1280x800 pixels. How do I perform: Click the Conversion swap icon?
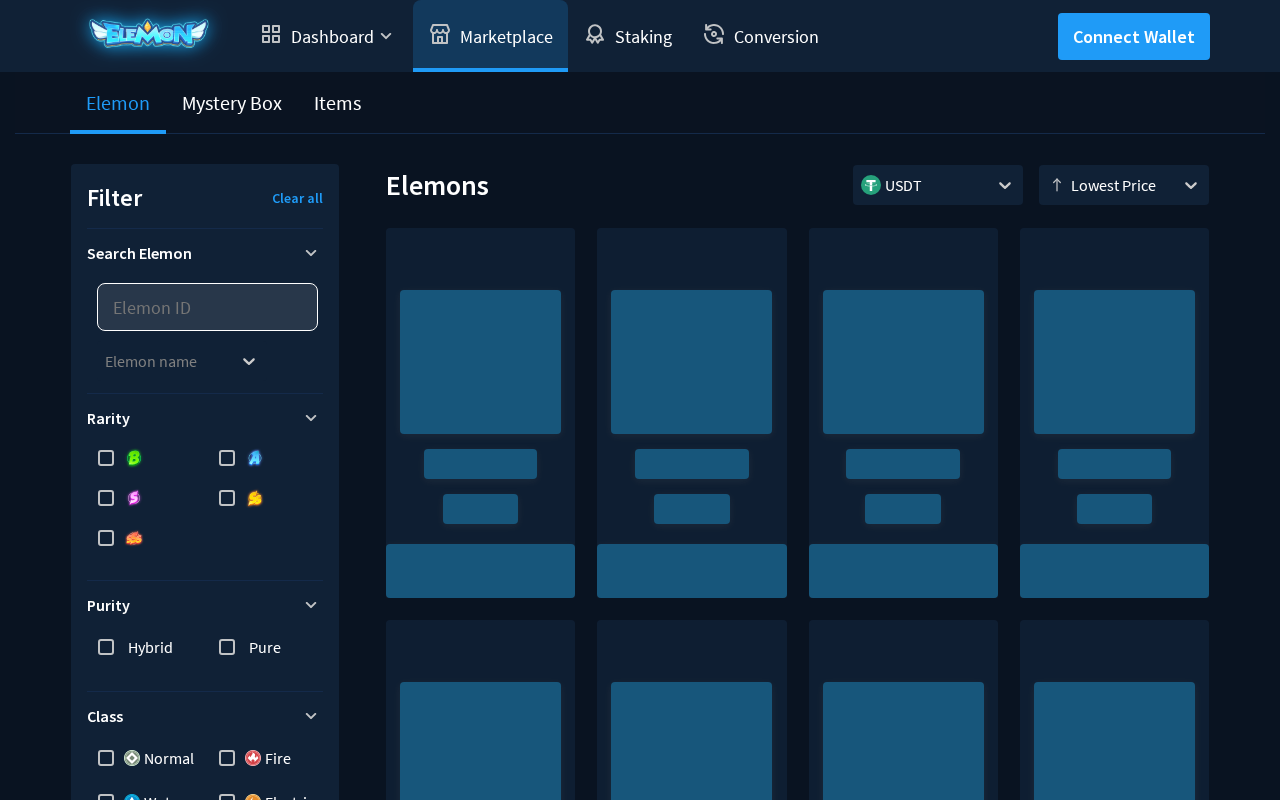point(714,35)
